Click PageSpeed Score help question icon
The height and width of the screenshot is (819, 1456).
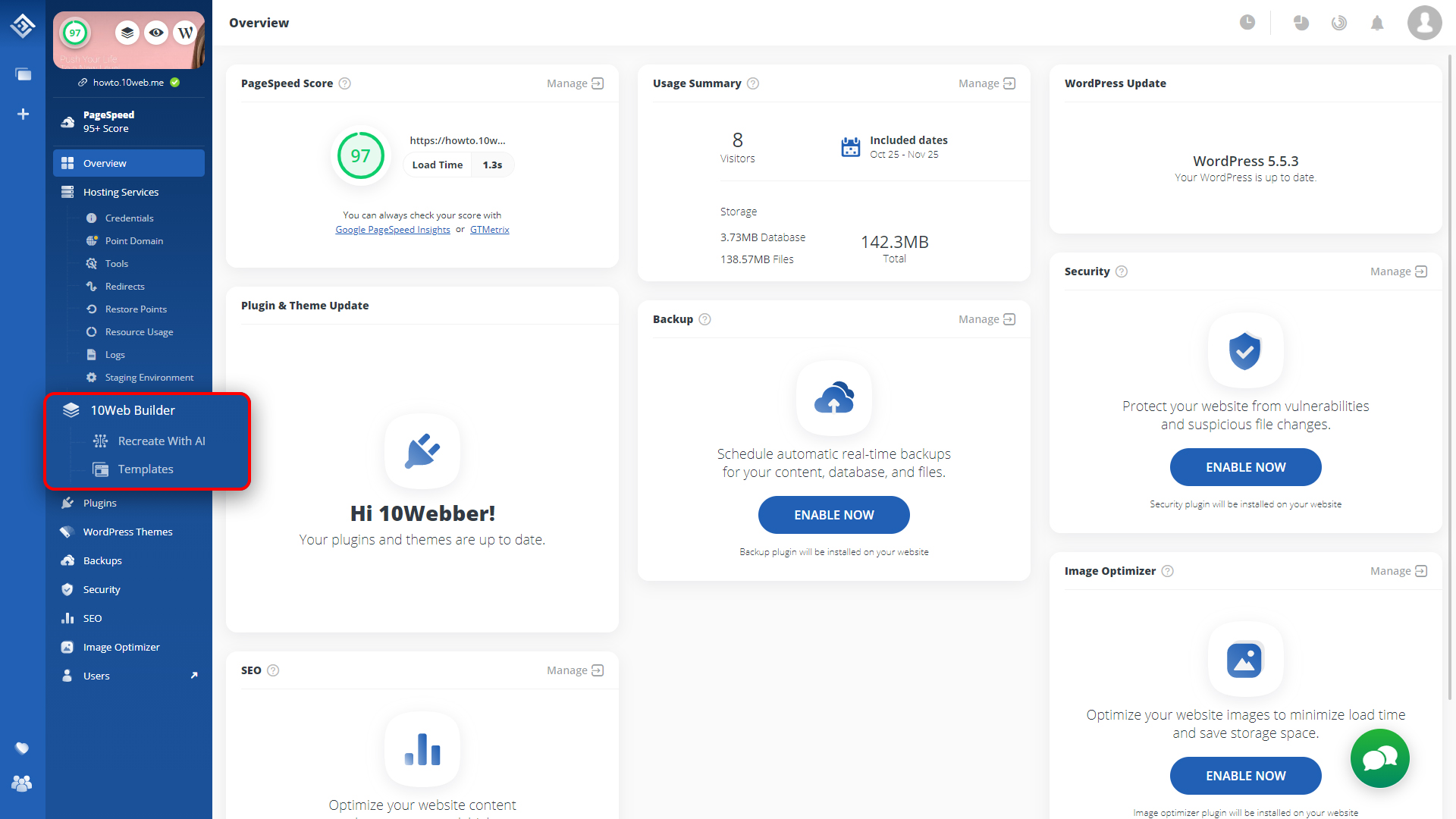tap(344, 83)
